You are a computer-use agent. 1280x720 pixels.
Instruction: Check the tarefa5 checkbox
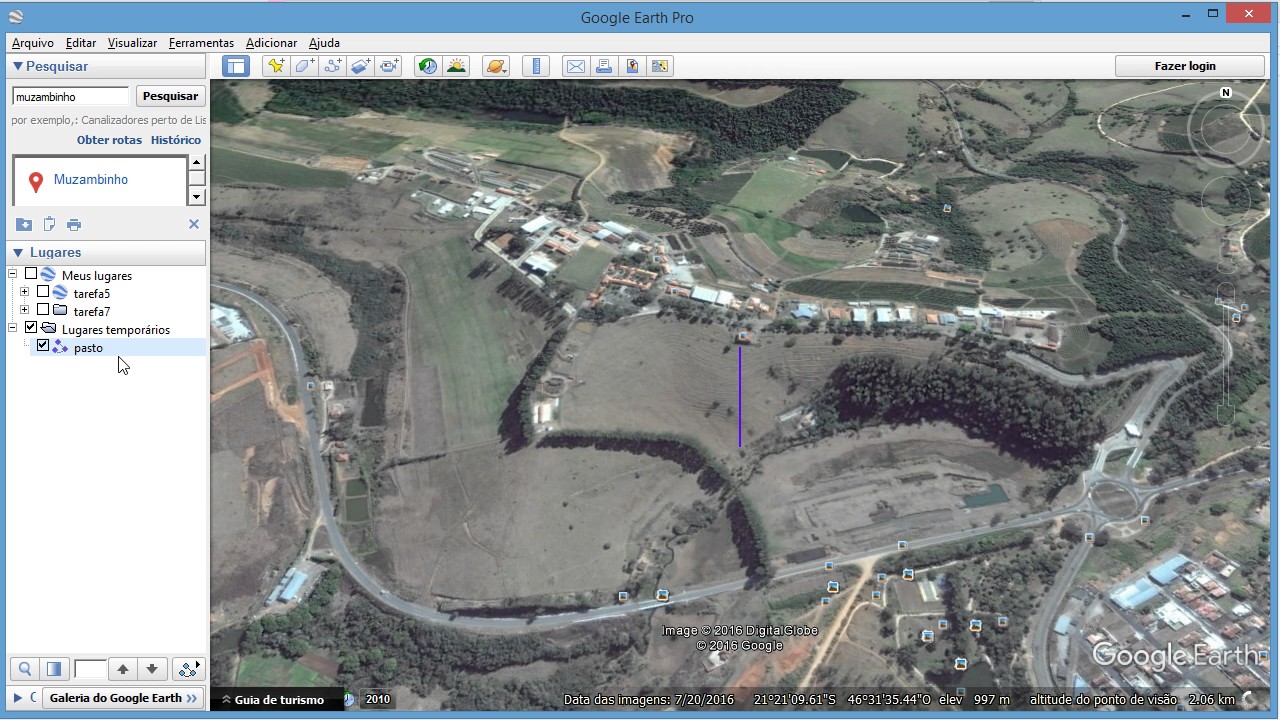point(43,292)
